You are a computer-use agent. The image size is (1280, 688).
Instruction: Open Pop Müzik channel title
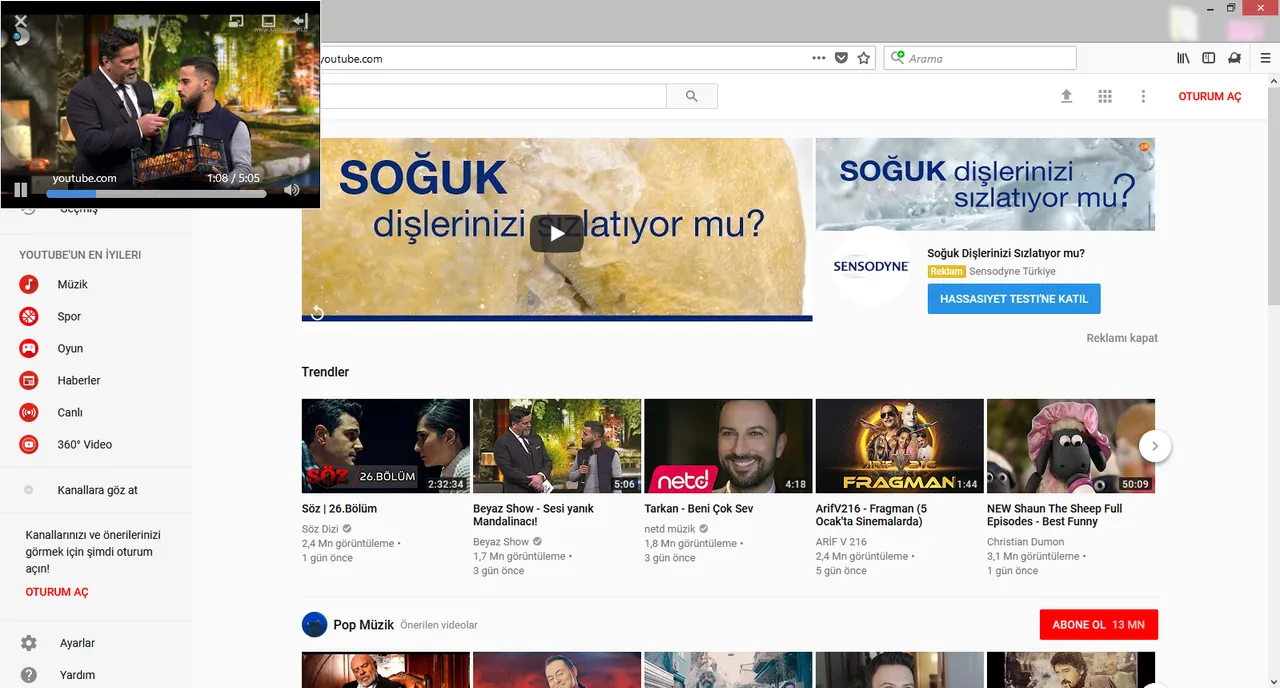click(364, 625)
